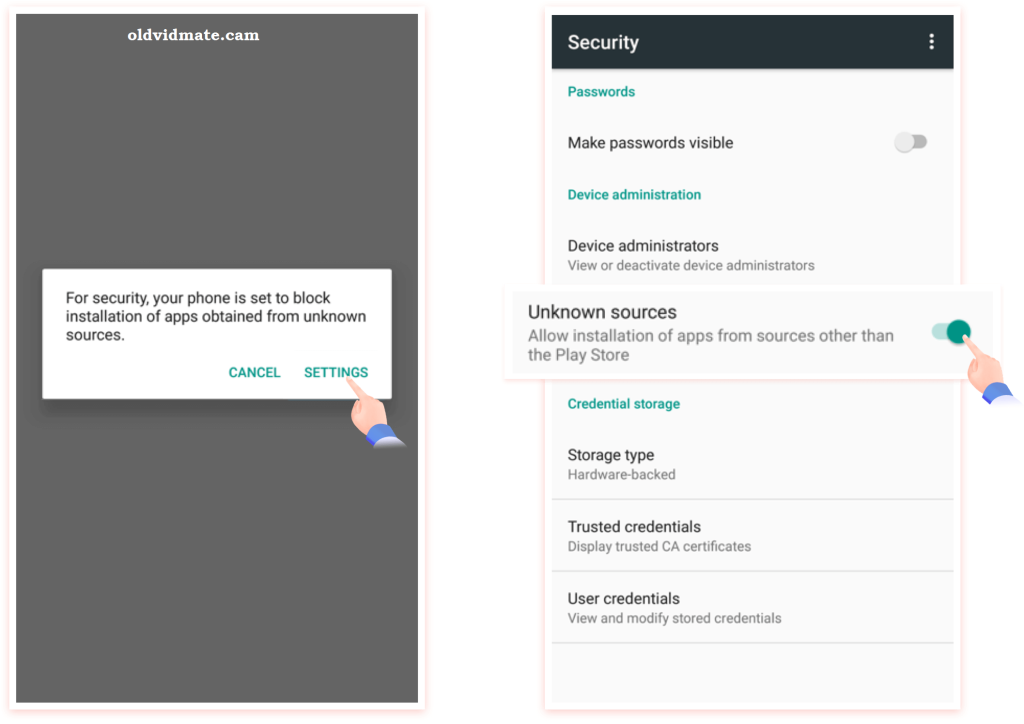This screenshot has height=724, width=1024.
Task: Open Storage type setting
Action: point(752,464)
